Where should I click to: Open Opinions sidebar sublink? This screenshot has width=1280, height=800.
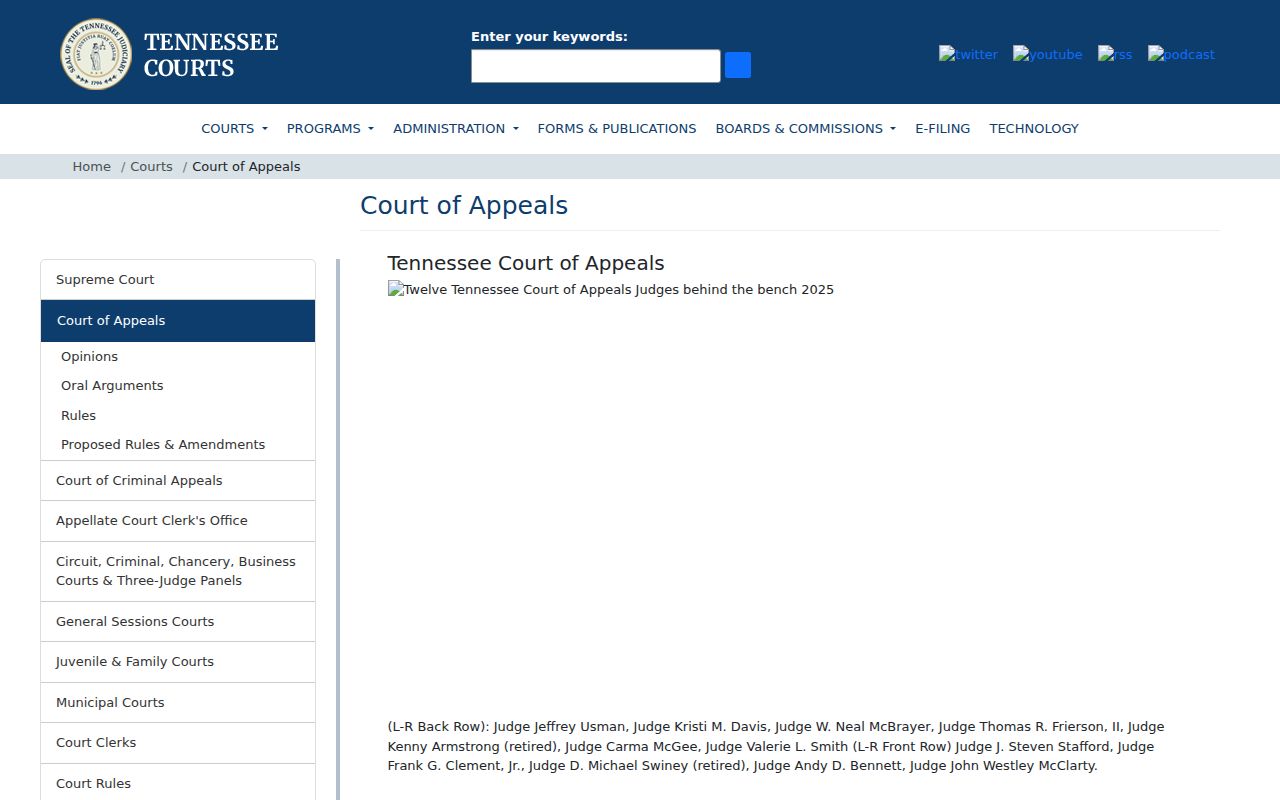[x=89, y=356]
